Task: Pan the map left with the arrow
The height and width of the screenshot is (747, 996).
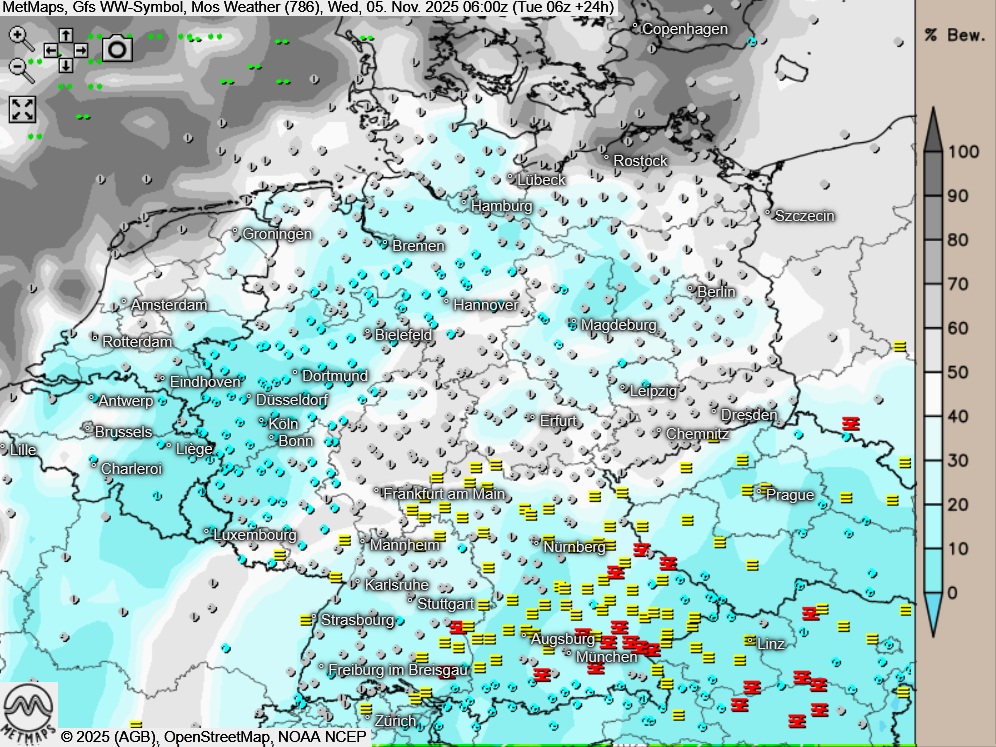Action: pyautogui.click(x=50, y=50)
